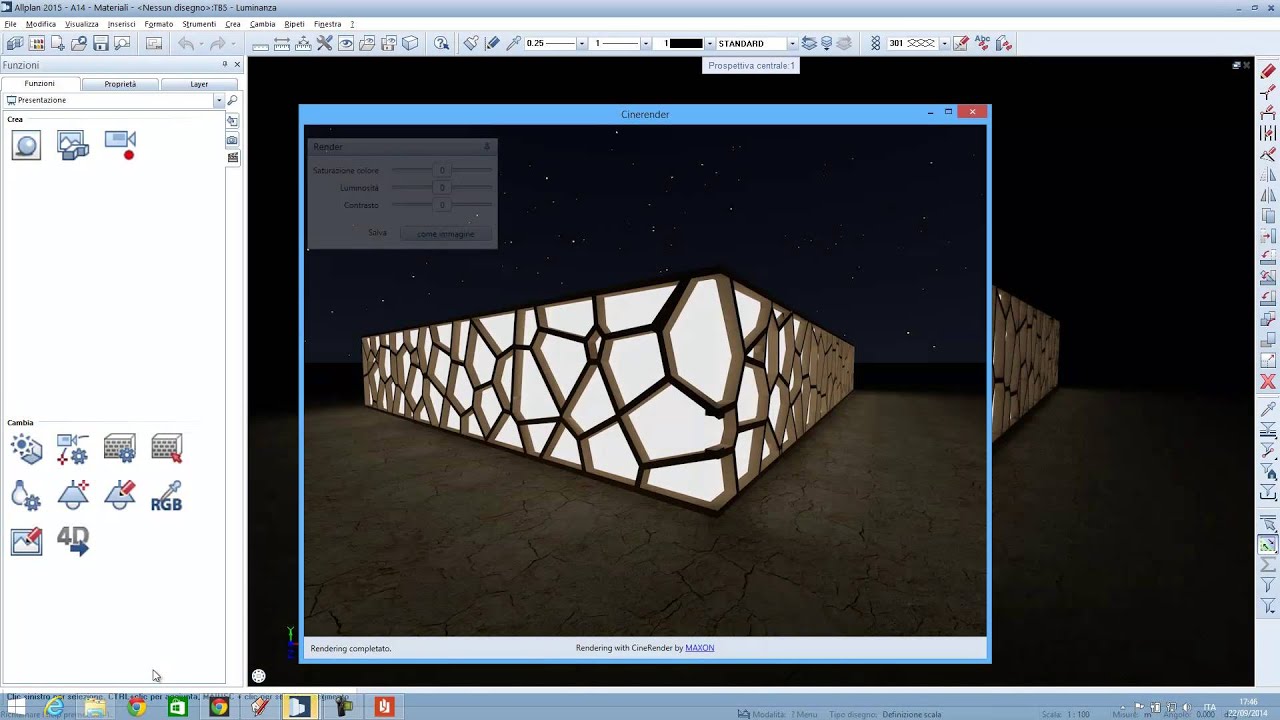The image size is (1280, 720).
Task: Click the black color swatch in top toolbar
Action: point(685,43)
